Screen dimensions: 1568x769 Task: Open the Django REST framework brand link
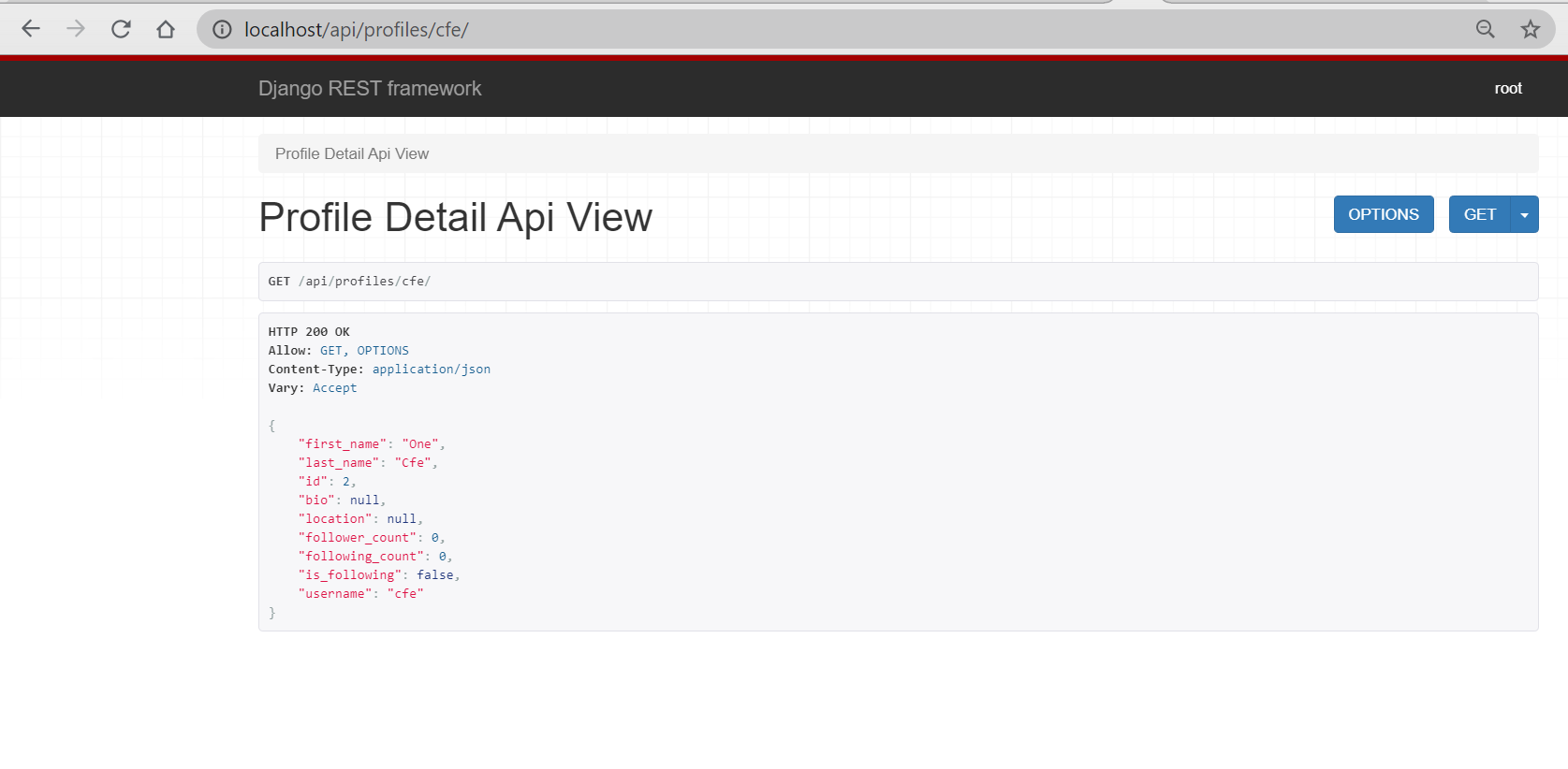point(370,88)
